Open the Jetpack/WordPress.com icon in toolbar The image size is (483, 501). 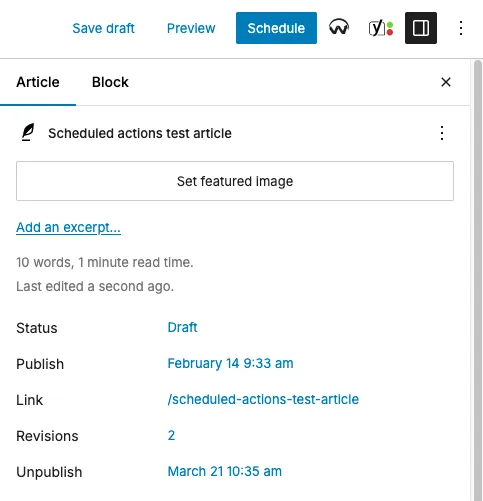coord(339,28)
